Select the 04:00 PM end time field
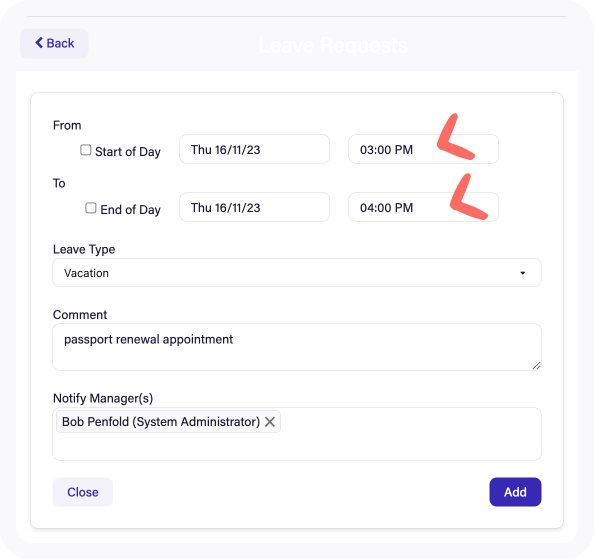 click(424, 207)
